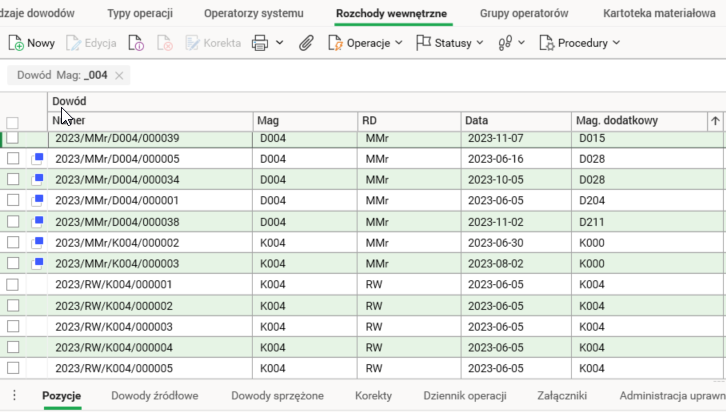The image size is (726, 412).
Task: Sort by Mag. dodatkowy column header
Action: pyautogui.click(x=639, y=121)
